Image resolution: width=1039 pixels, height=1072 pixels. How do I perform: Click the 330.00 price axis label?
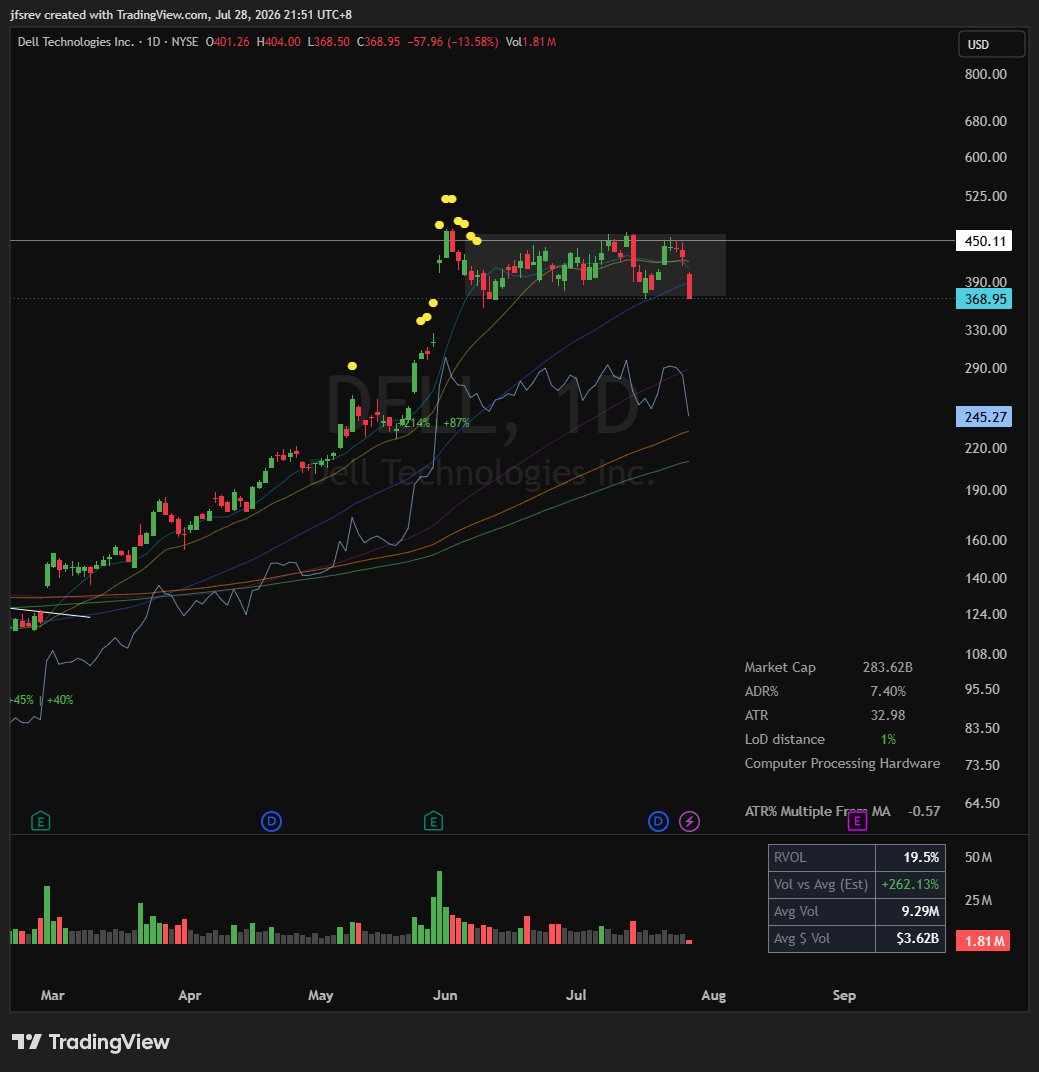tap(985, 330)
